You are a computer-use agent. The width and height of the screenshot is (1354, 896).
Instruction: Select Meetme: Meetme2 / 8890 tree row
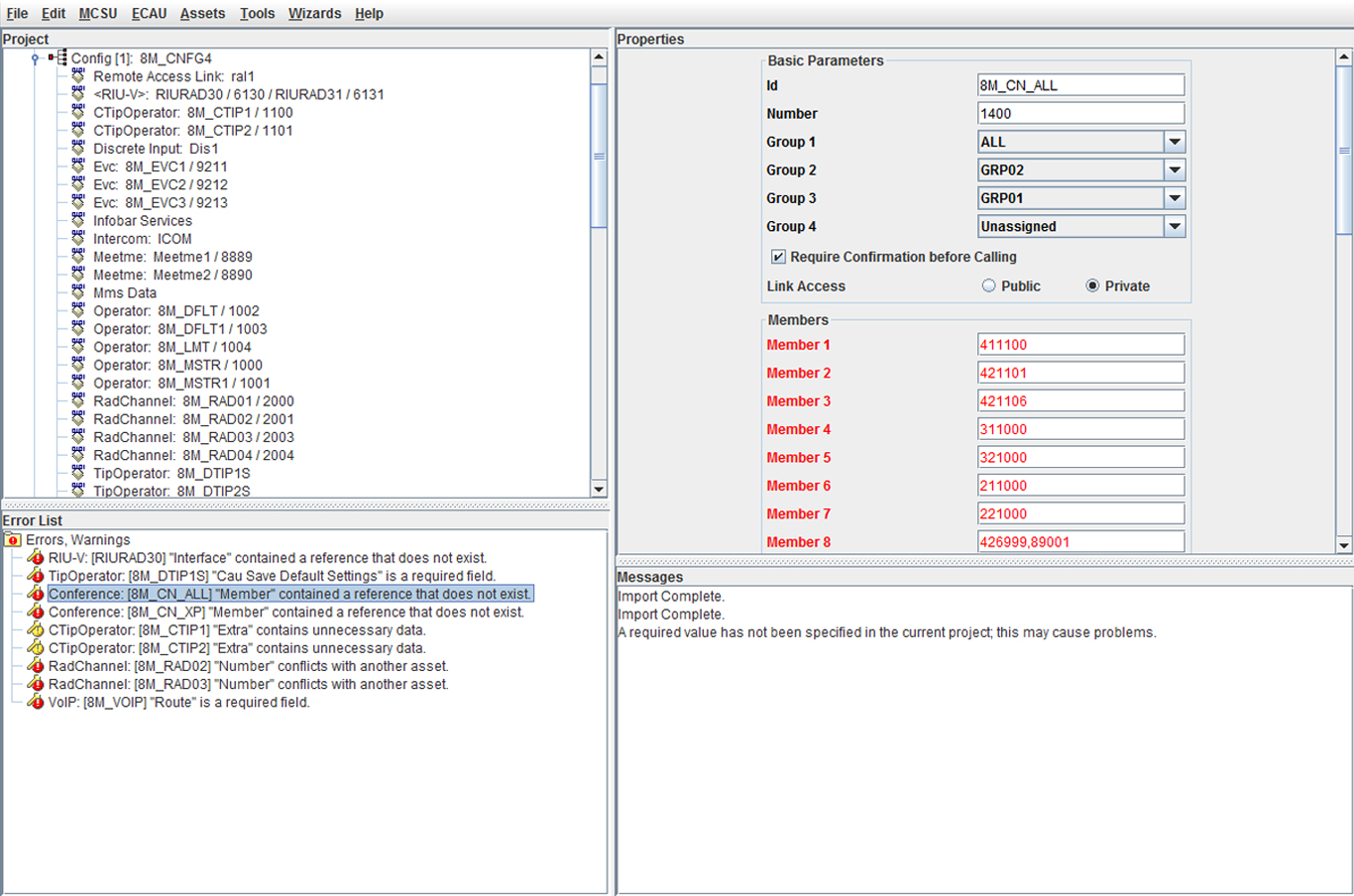click(172, 275)
